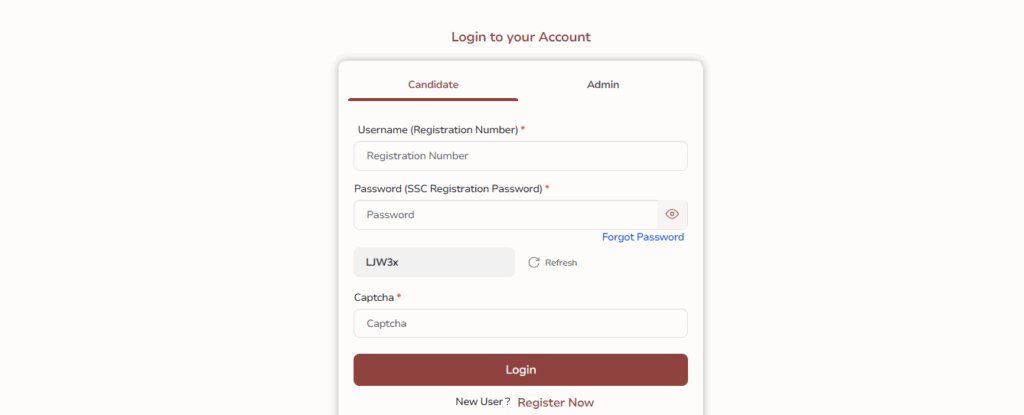Viewport: 1024px width, 415px height.
Task: Click the Refresh text label
Action: point(561,263)
